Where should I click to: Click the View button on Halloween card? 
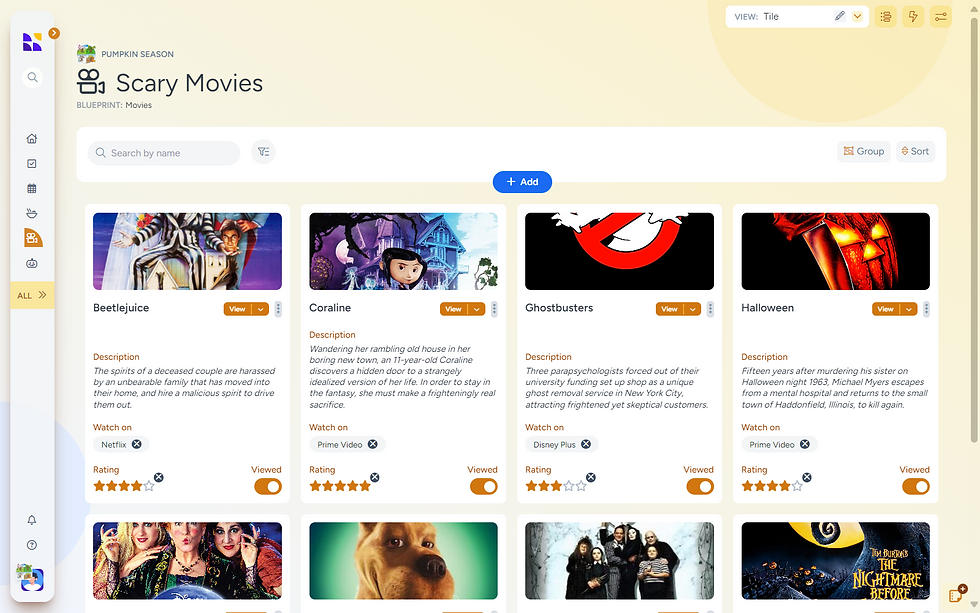tap(886, 309)
